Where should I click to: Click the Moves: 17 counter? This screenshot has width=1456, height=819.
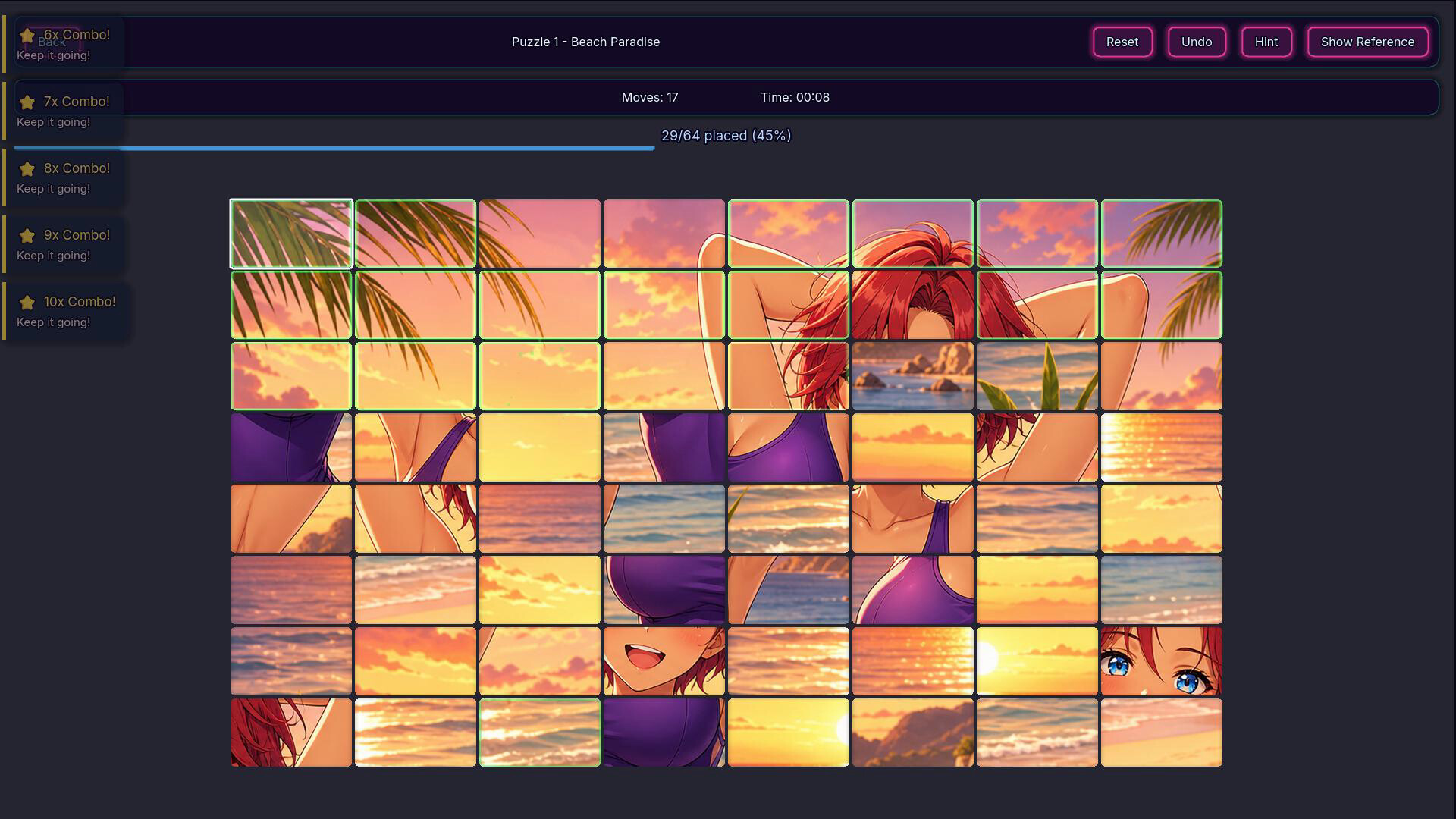[x=650, y=97]
